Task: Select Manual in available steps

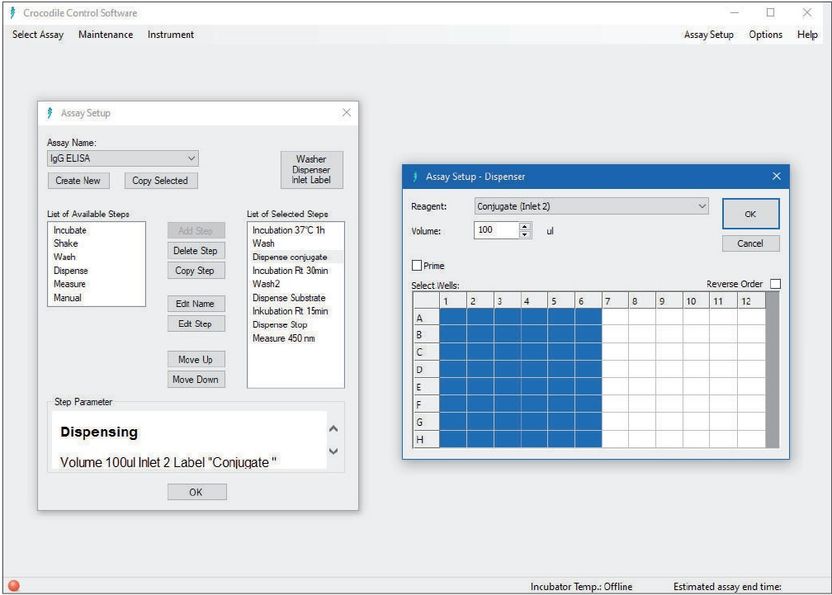Action: [67, 298]
